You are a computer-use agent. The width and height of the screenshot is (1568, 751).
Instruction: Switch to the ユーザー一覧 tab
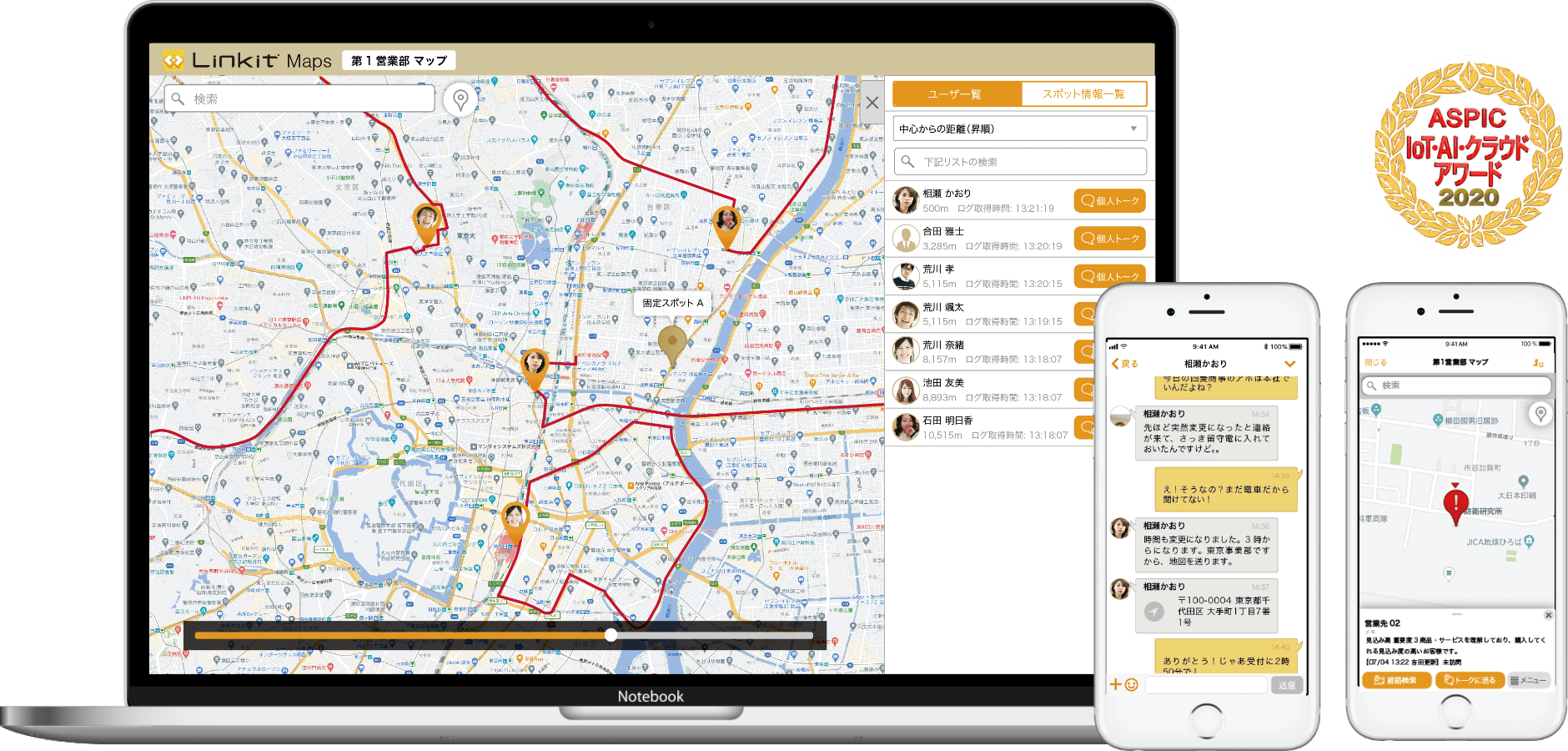(x=957, y=93)
